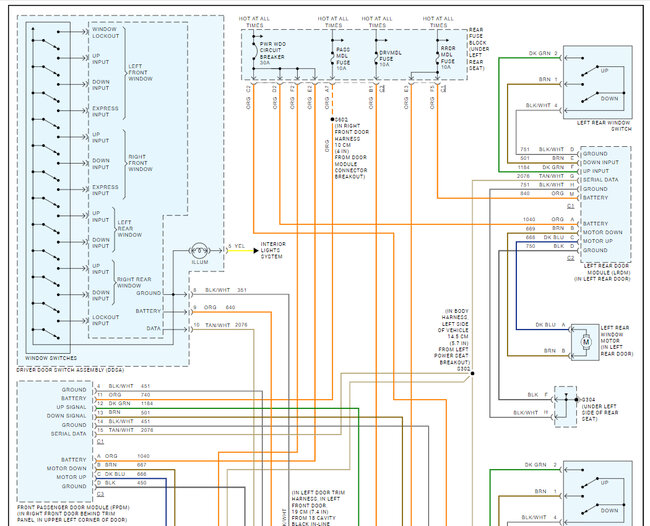Click the INTERIOR LIGHTS SYSTEM text
Viewport: 650px width, 526px height.
pyautogui.click(x=273, y=250)
